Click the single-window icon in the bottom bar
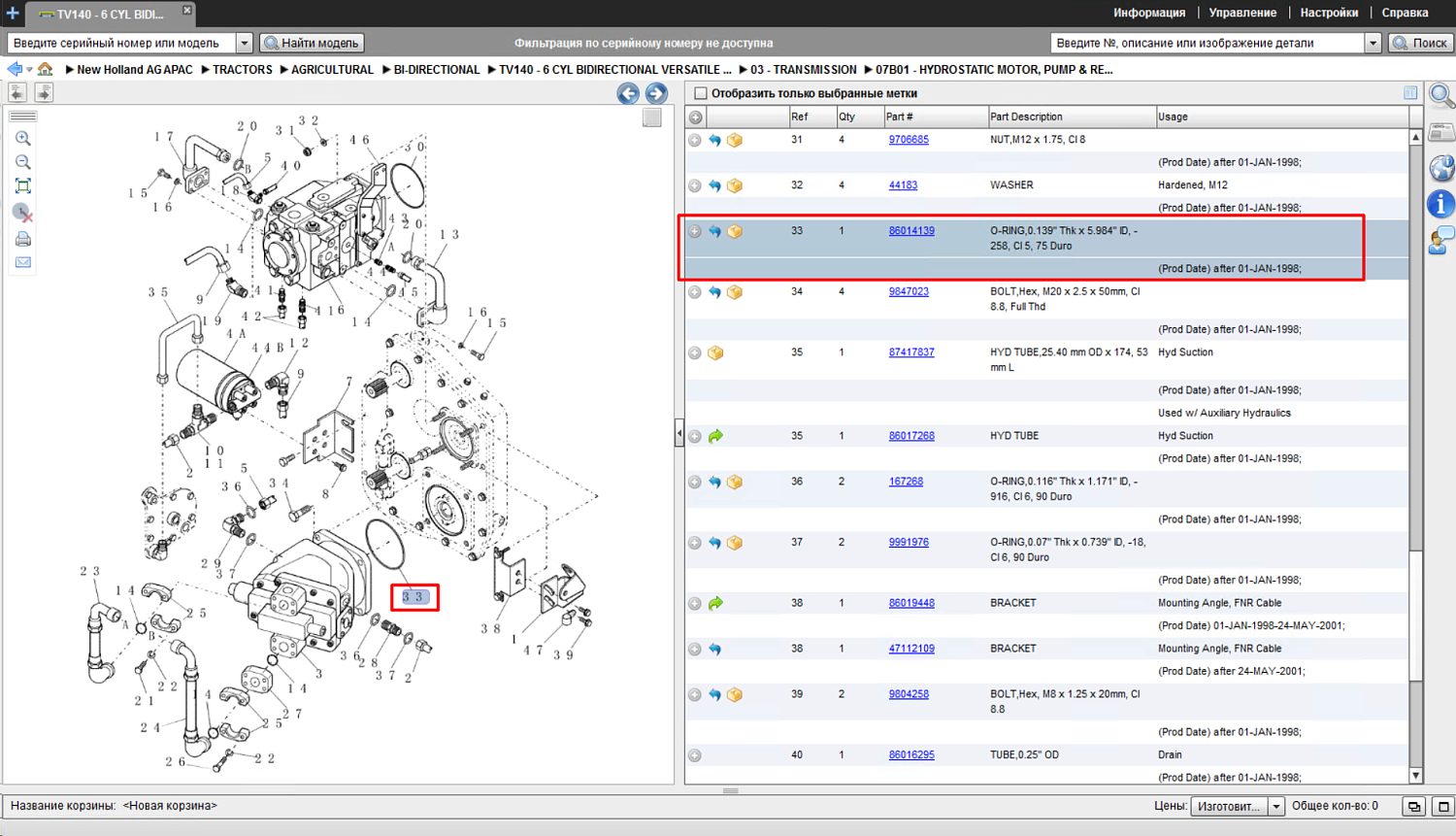Screen dimensions: 1456x836 click(x=1443, y=807)
